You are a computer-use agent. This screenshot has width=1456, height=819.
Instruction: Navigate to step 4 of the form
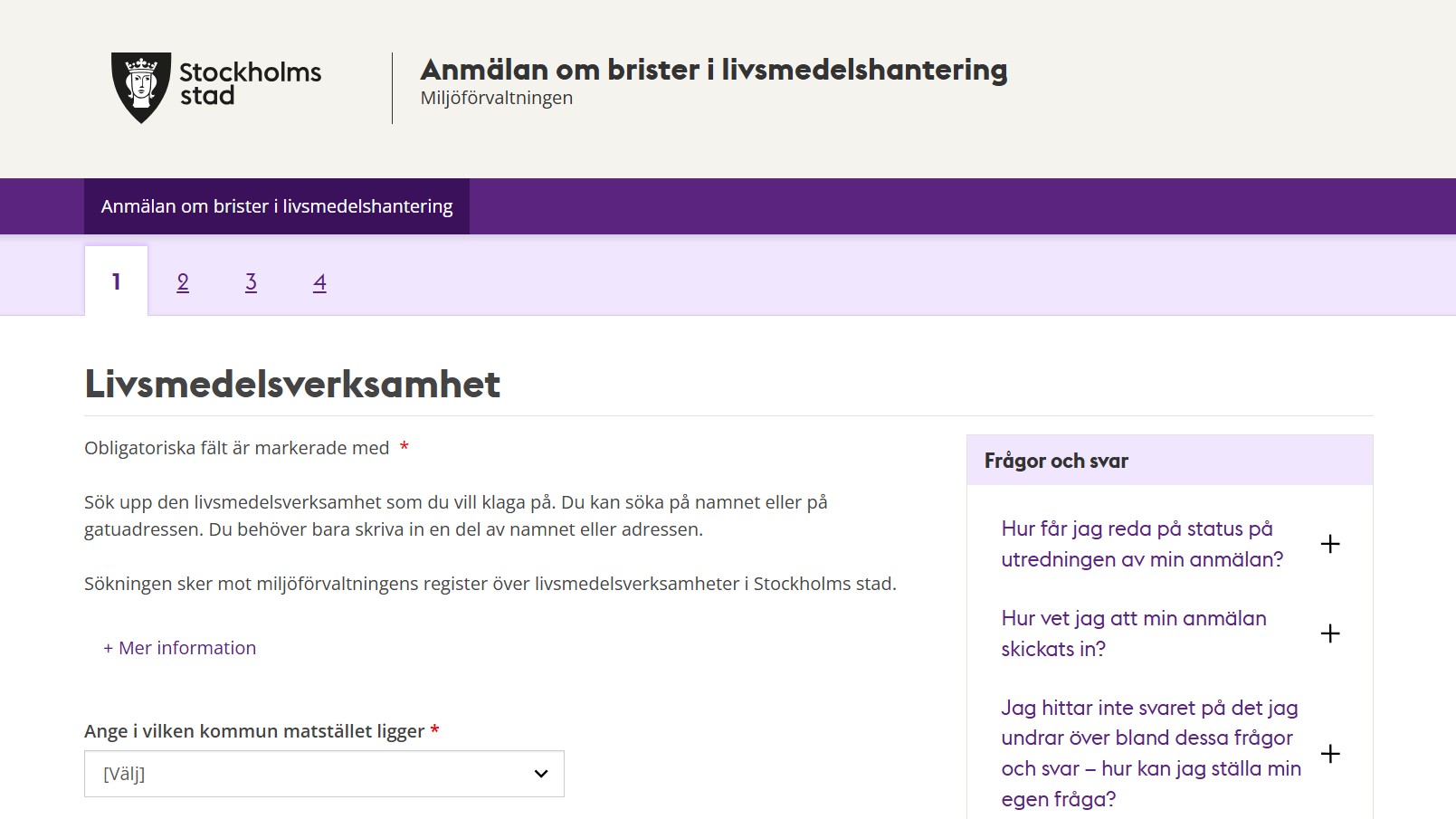point(319,282)
